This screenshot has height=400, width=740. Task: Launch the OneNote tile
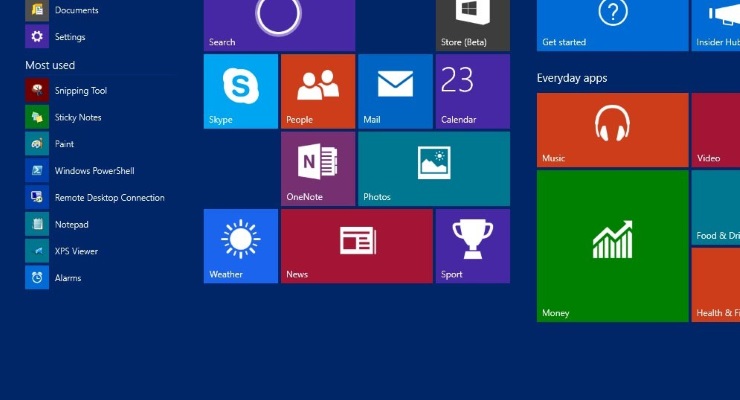click(x=317, y=168)
